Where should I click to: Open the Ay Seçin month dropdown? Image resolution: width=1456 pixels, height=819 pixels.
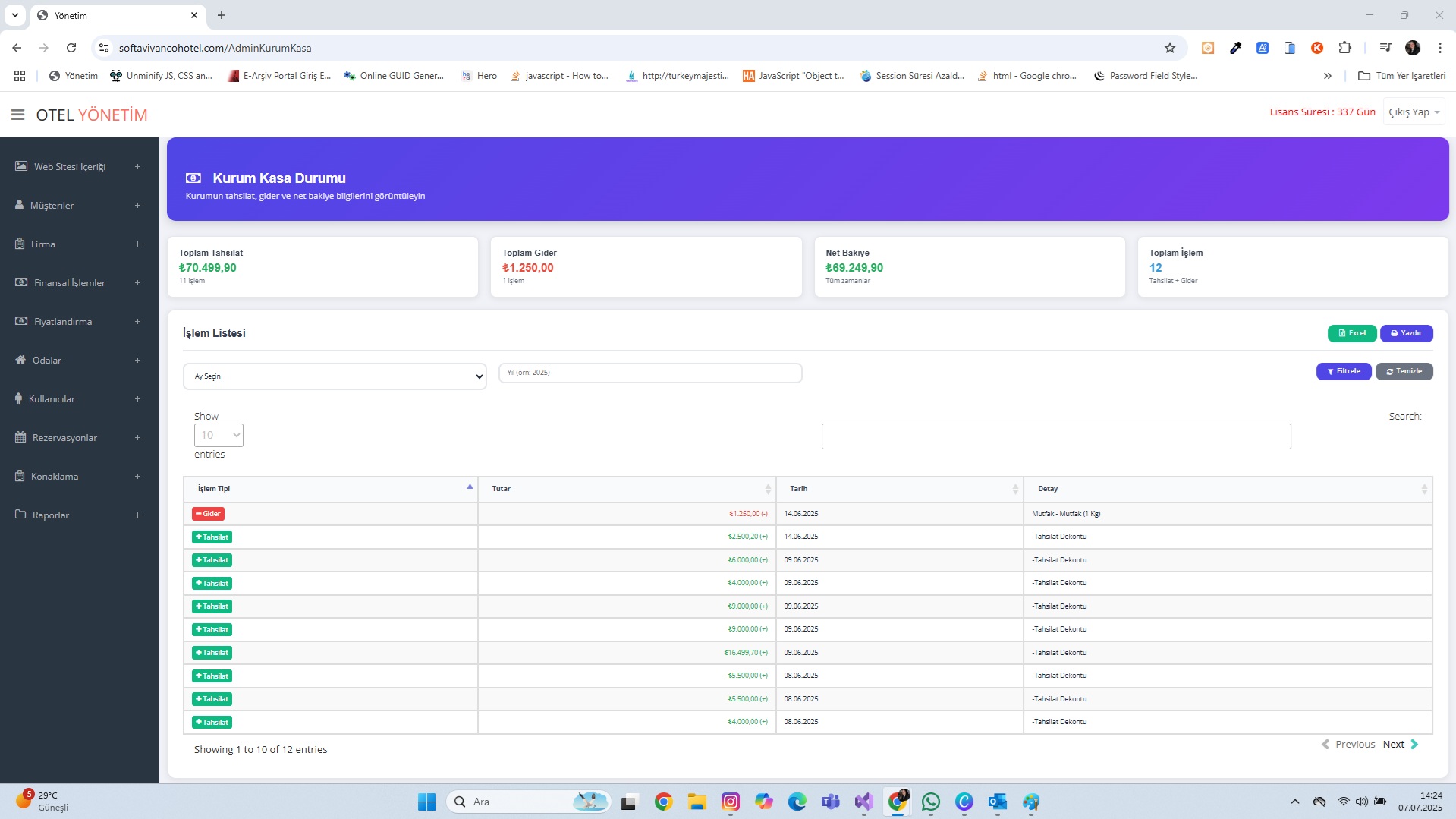[x=335, y=376]
